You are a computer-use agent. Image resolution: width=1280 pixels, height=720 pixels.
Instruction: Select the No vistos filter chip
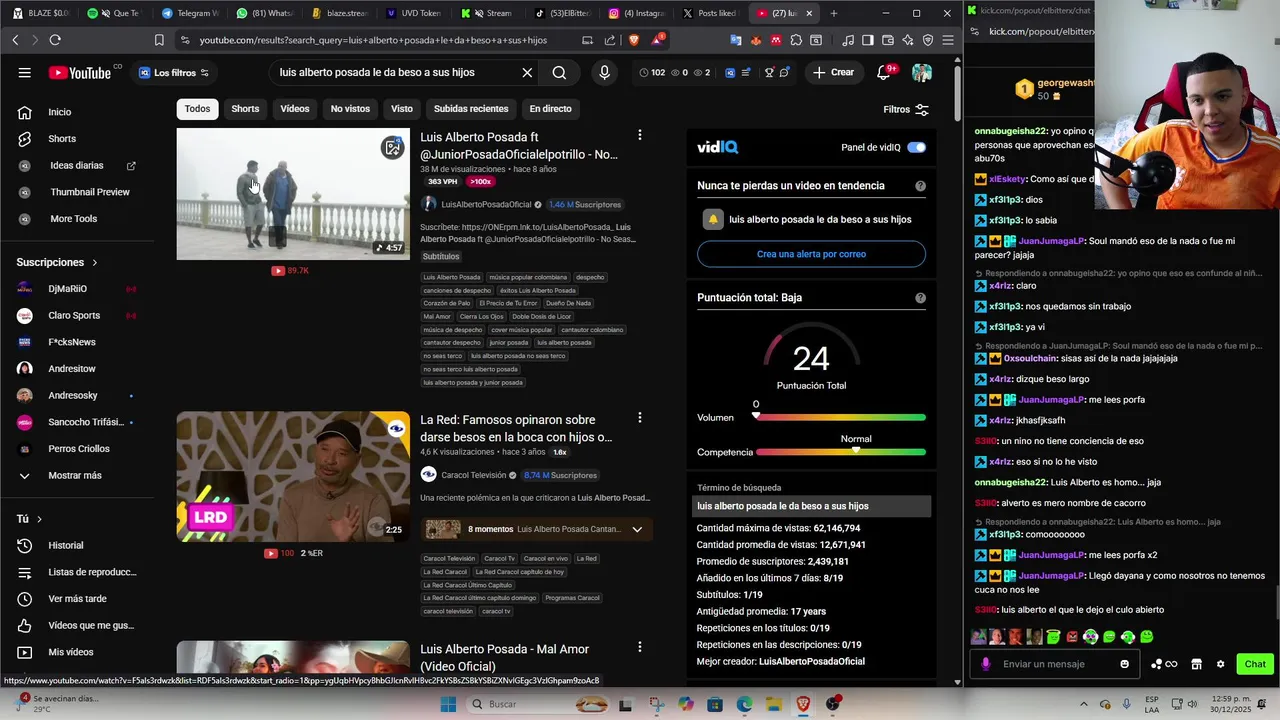tap(350, 109)
